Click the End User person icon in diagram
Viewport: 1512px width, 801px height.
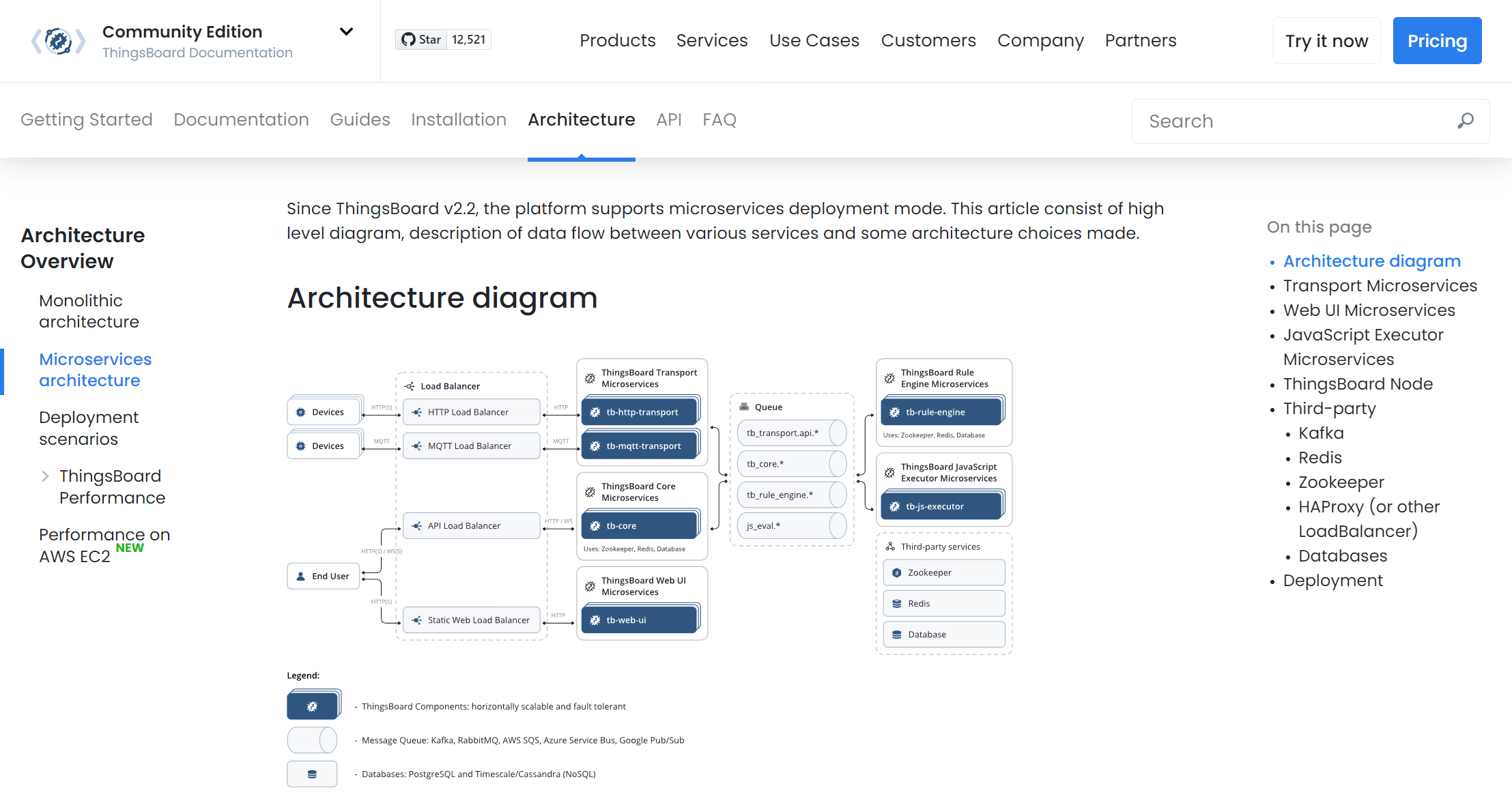(x=300, y=577)
